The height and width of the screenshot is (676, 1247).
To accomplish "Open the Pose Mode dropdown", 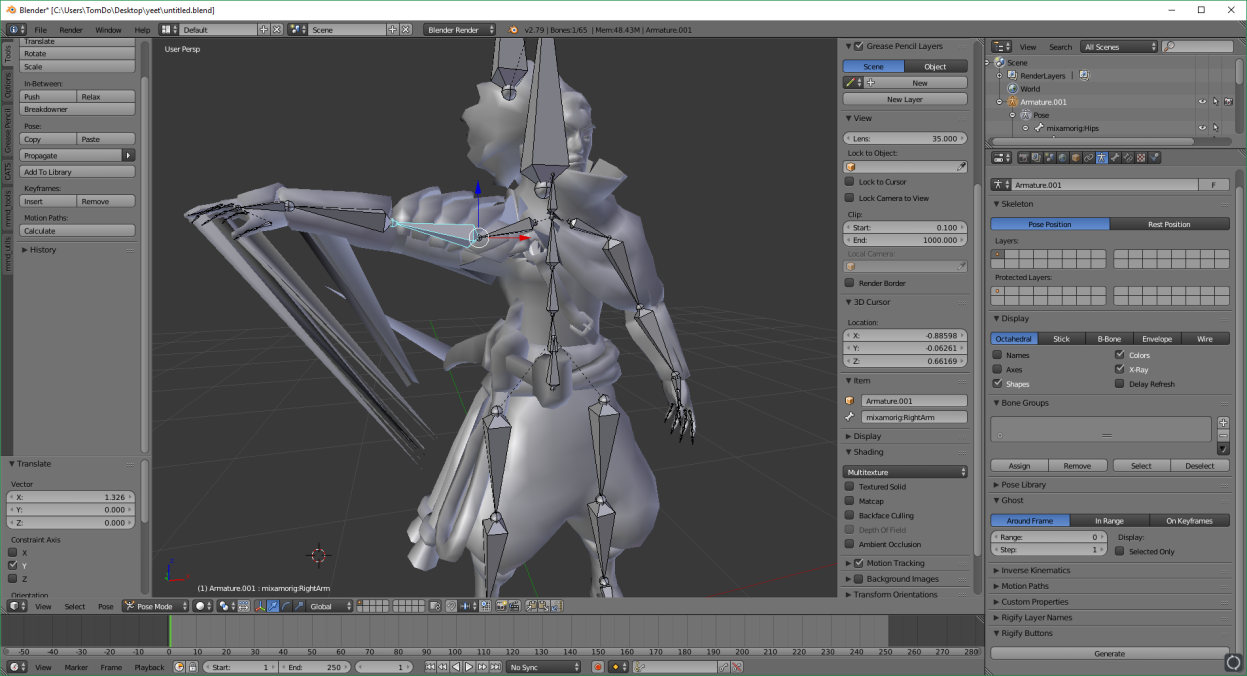I will tap(154, 606).
